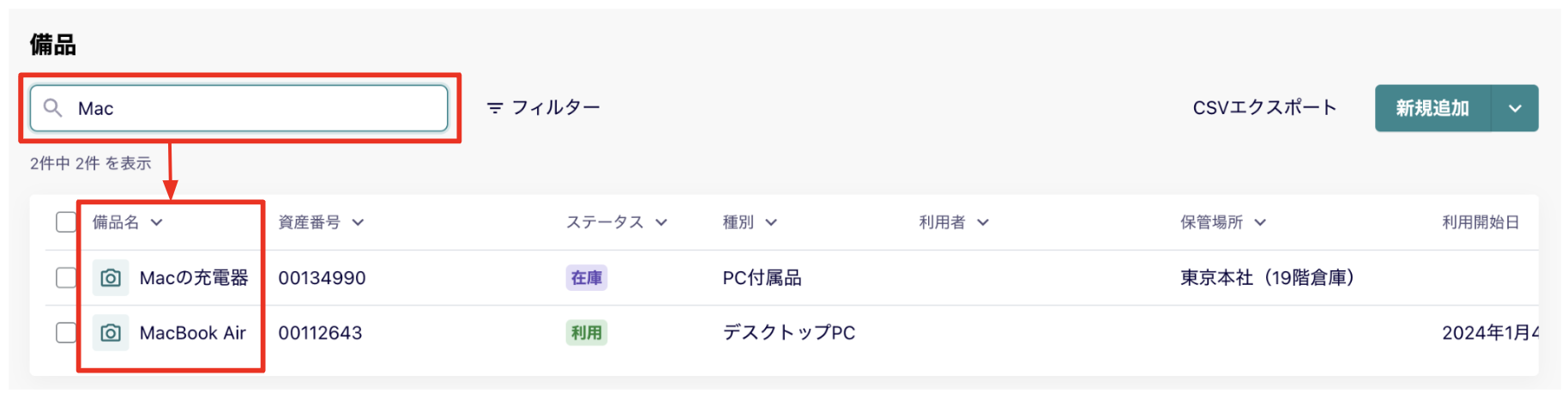Click the 在庫 status badge
This screenshot has width=1568, height=400.
tap(587, 278)
